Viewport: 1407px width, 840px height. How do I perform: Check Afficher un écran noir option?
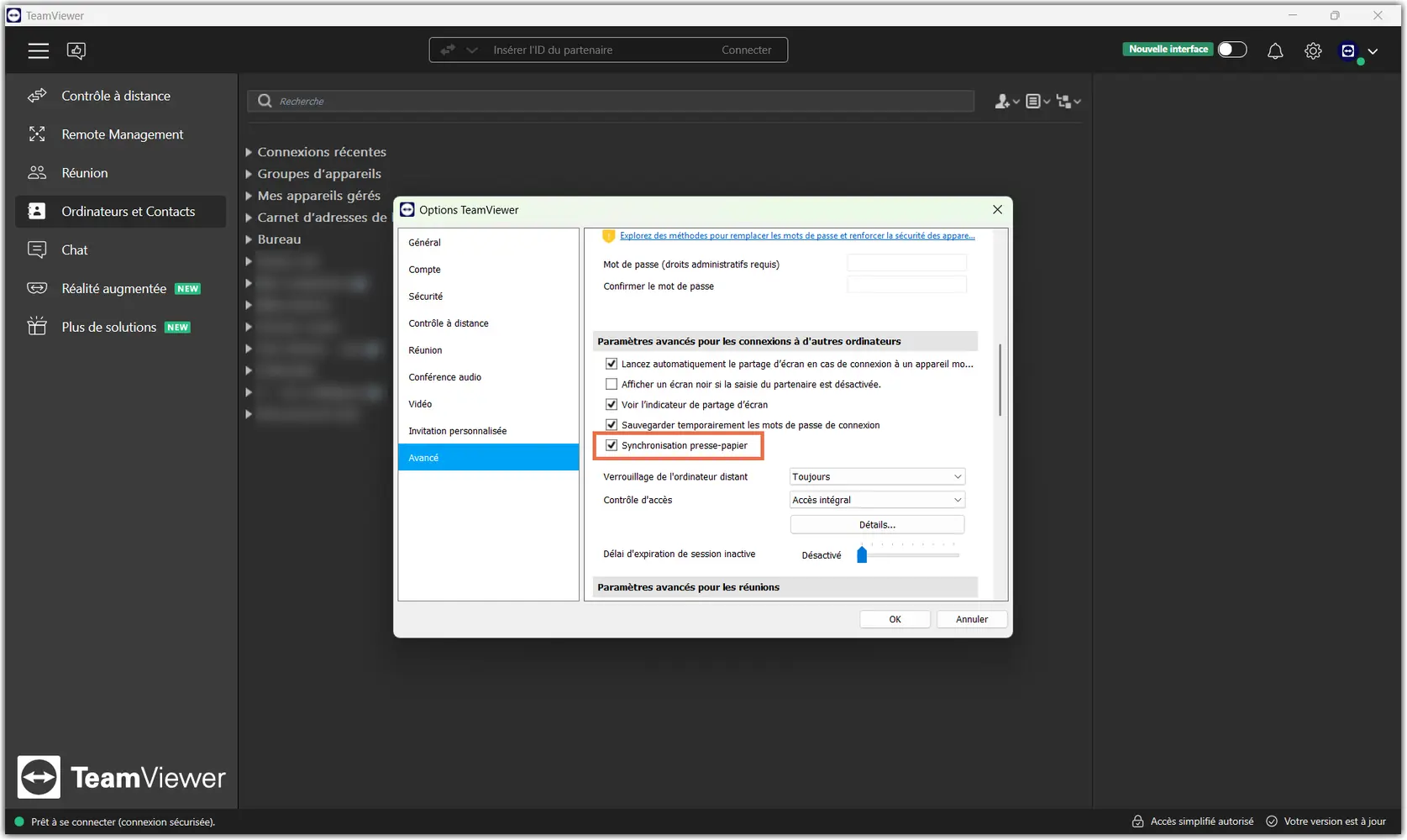612,384
